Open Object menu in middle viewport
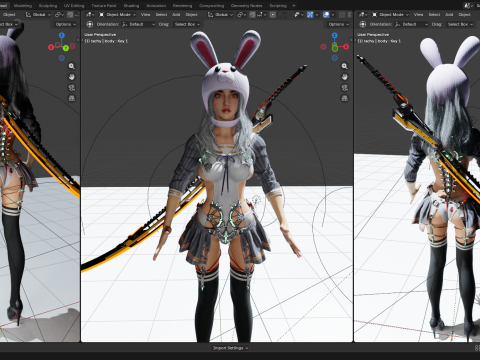Screen dimensions: 480x360 coord(191,15)
